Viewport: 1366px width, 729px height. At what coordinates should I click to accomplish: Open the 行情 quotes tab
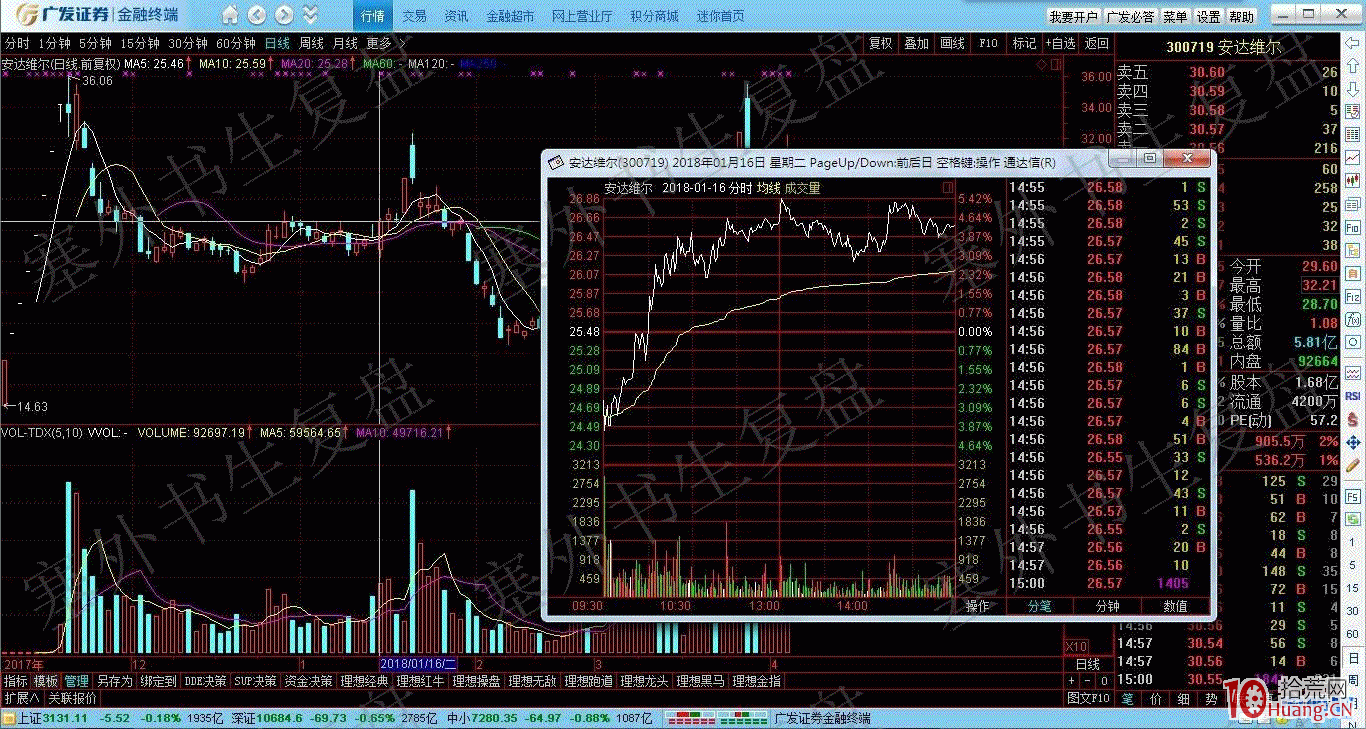coord(373,16)
